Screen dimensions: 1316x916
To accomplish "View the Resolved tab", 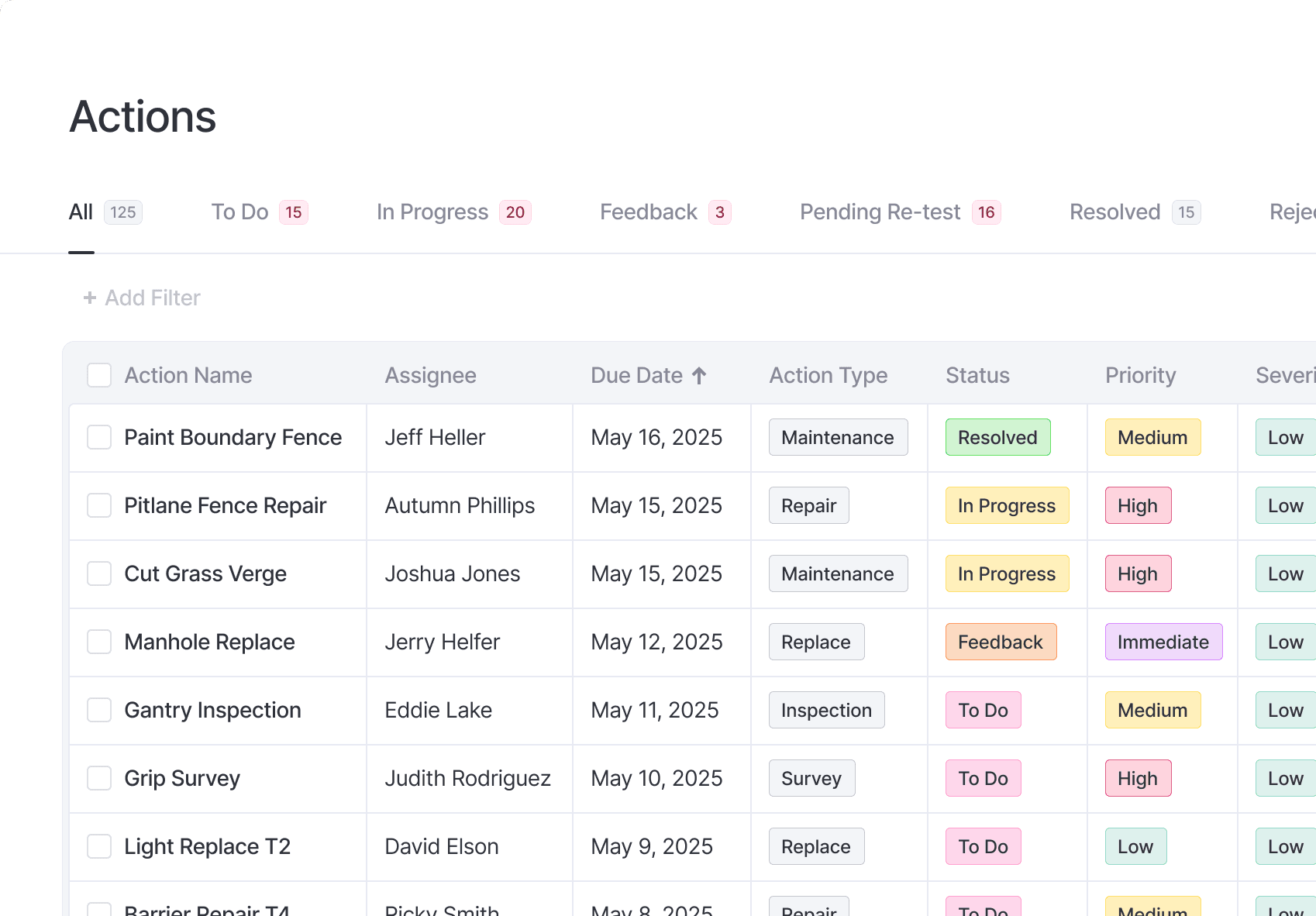I will point(1114,212).
